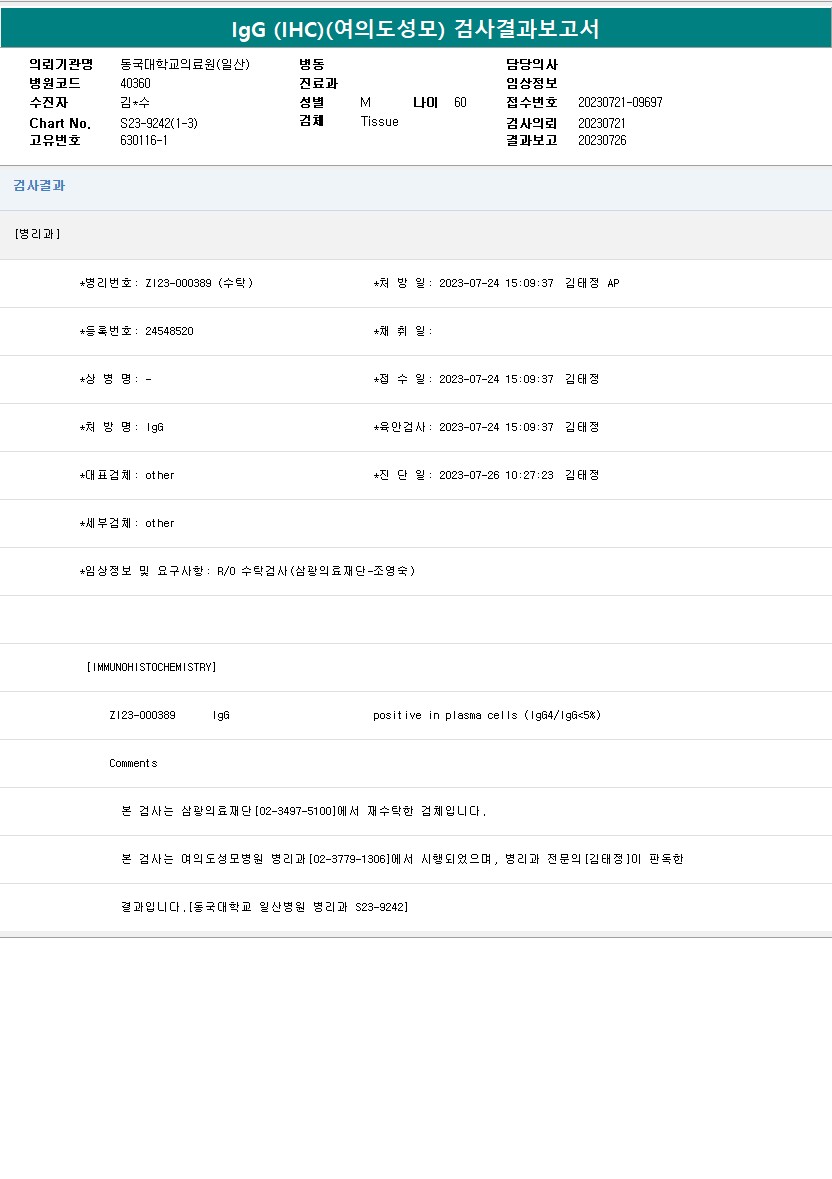Select the 'Chart No.' label
The height and width of the screenshot is (1179, 832).
click(60, 123)
